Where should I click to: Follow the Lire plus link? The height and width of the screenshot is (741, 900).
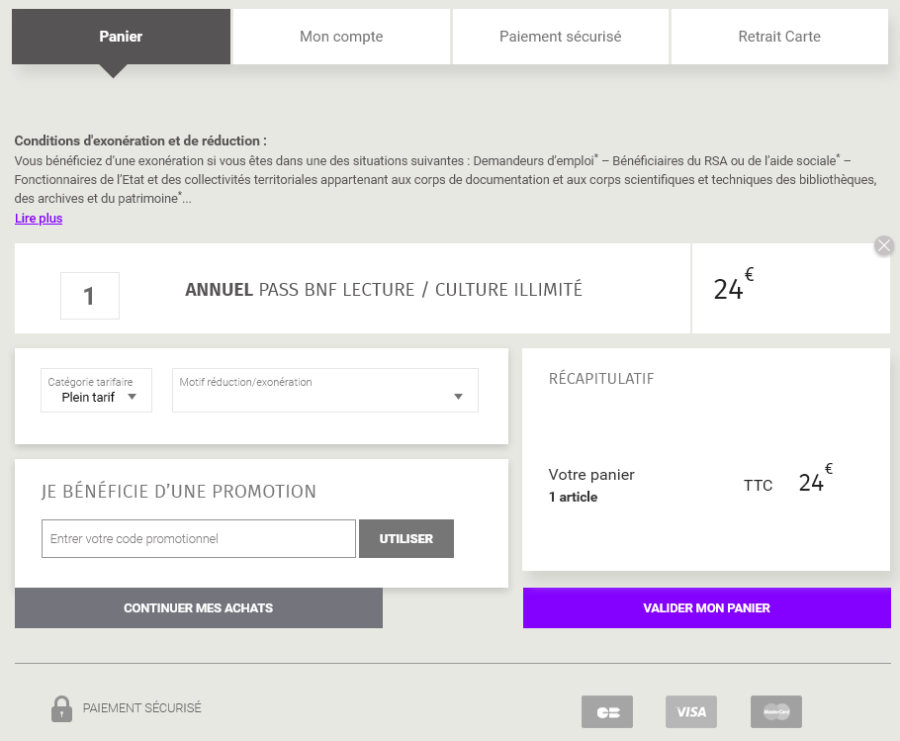[x=38, y=218]
